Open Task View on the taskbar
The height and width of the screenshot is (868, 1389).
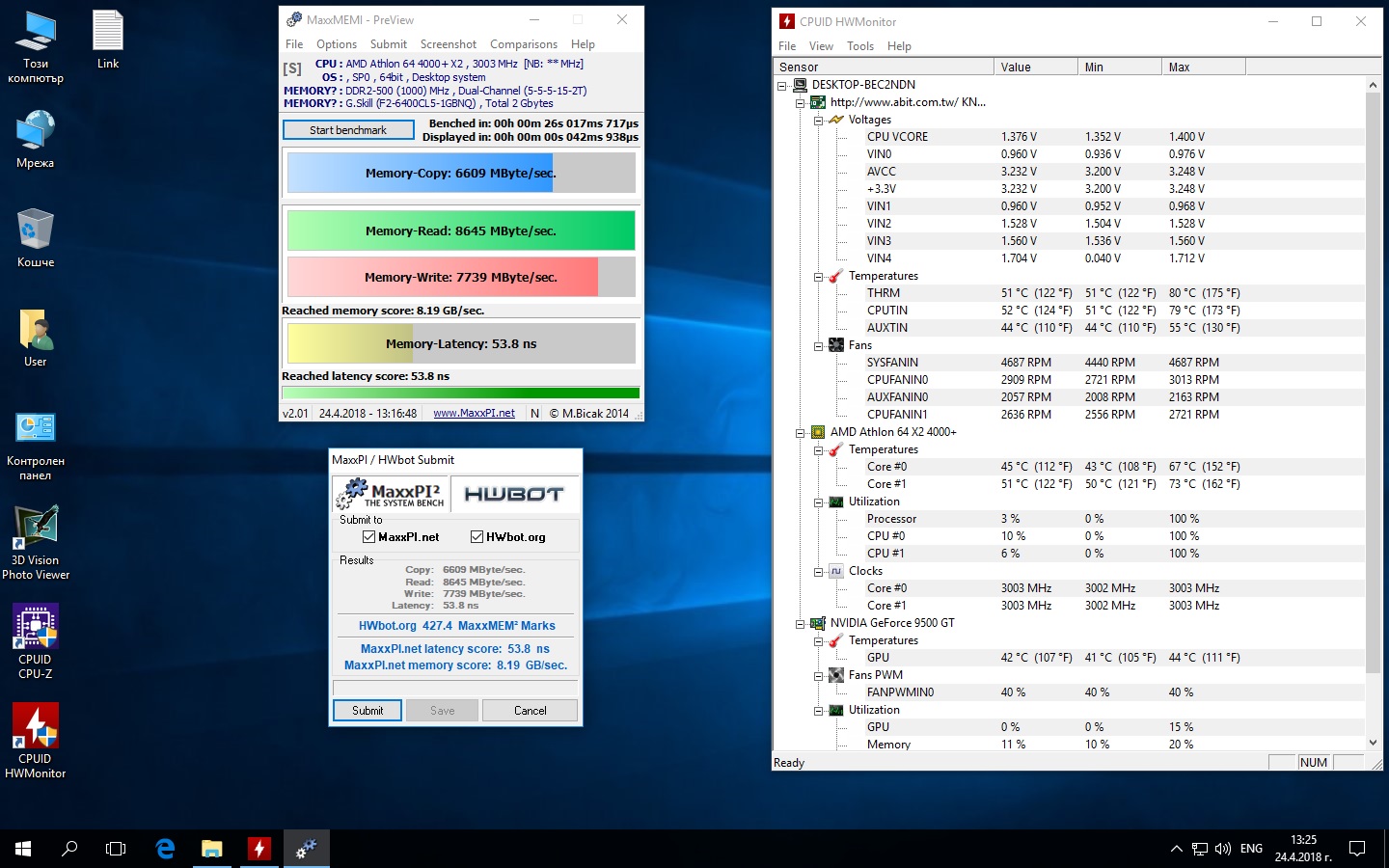pyautogui.click(x=116, y=849)
